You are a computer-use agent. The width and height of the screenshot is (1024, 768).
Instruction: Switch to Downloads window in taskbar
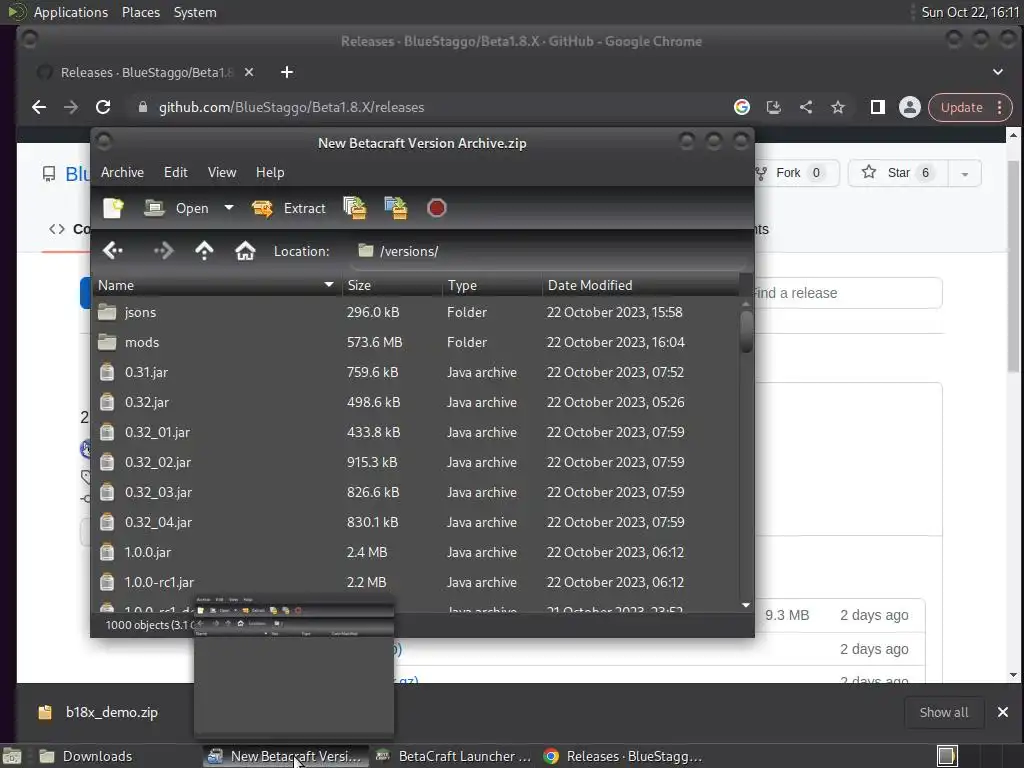115,756
